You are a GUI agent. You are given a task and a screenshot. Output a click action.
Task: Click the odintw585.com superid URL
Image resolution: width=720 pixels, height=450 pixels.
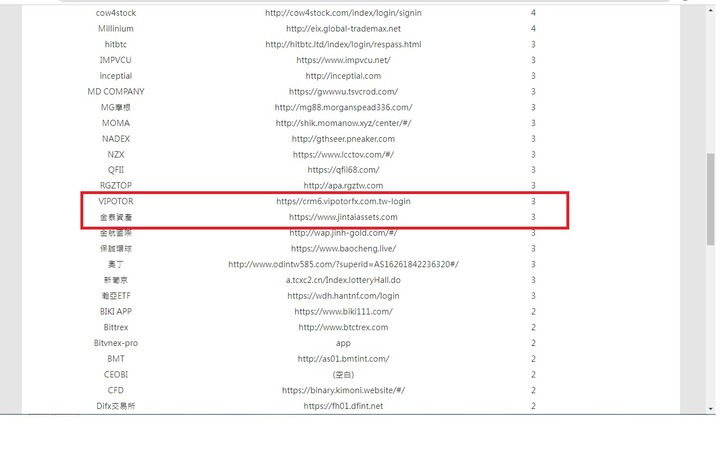(x=343, y=264)
